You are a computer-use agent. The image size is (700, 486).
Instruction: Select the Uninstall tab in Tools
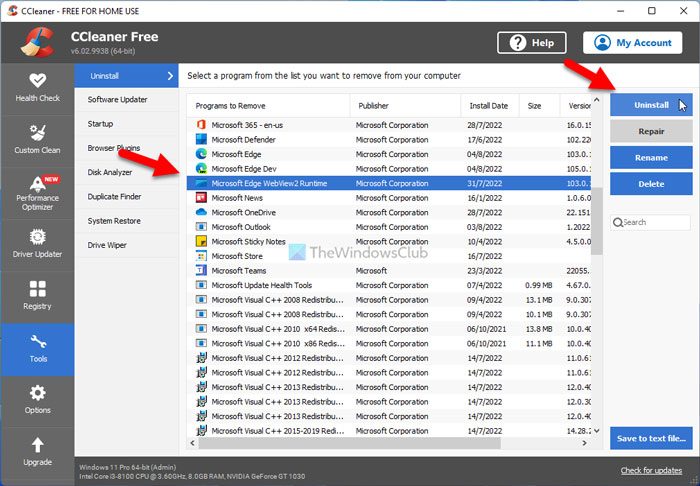click(x=126, y=76)
